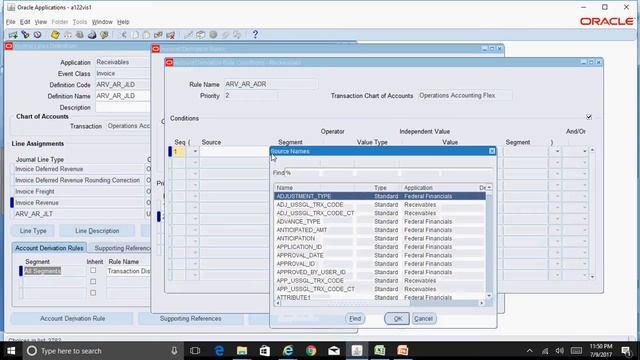Click the Translations globe toolbar icon
Viewport: 640px width, 360px height.
[x=213, y=35]
